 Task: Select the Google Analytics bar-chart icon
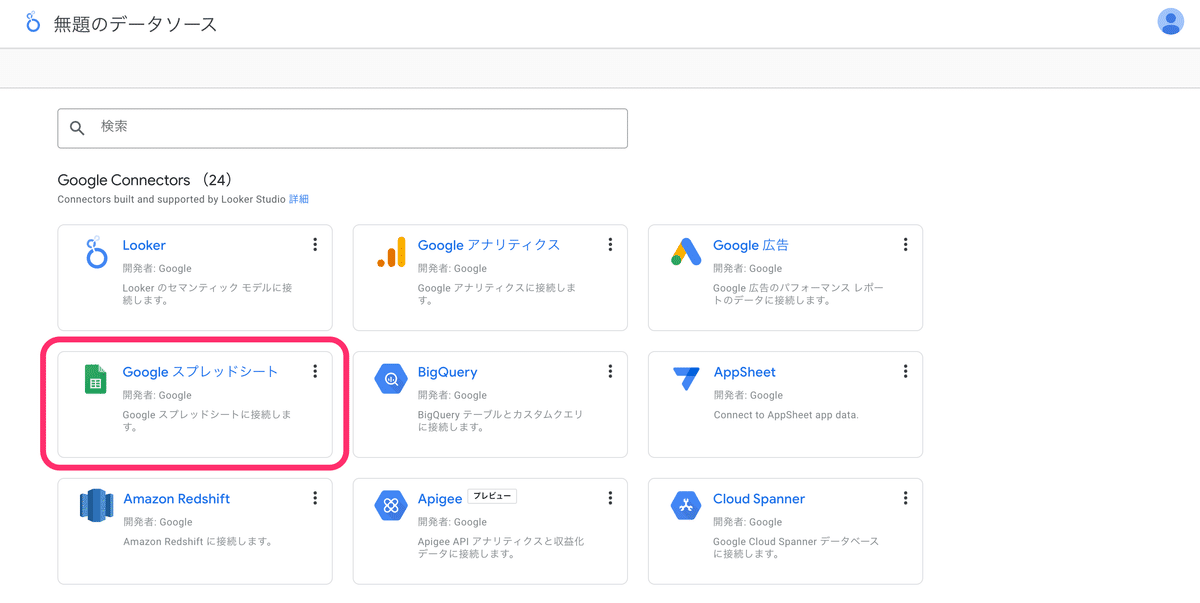(x=391, y=253)
